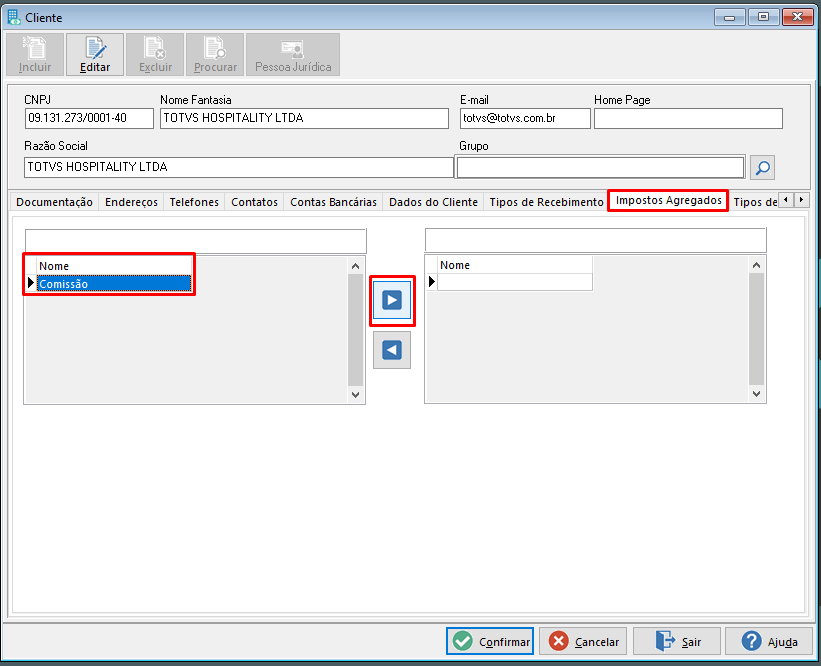This screenshot has width=821, height=666.
Task: Switch to the Contatos tab
Action: pos(254,202)
